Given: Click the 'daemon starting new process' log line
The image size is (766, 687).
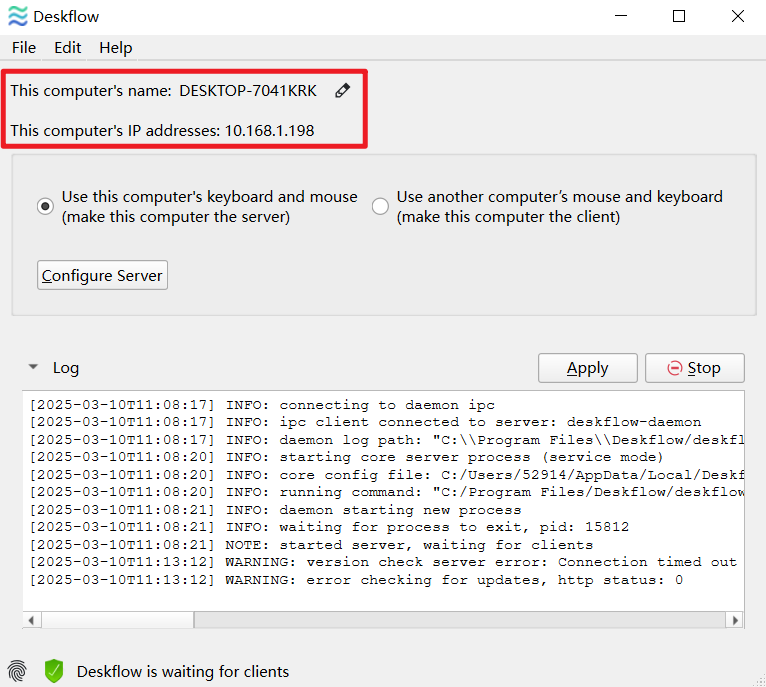Looking at the screenshot, I should pyautogui.click(x=276, y=510).
